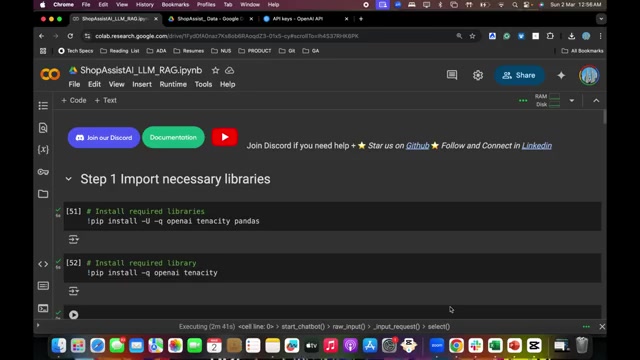Open the PRODUCT bookmark folder

[255, 51]
